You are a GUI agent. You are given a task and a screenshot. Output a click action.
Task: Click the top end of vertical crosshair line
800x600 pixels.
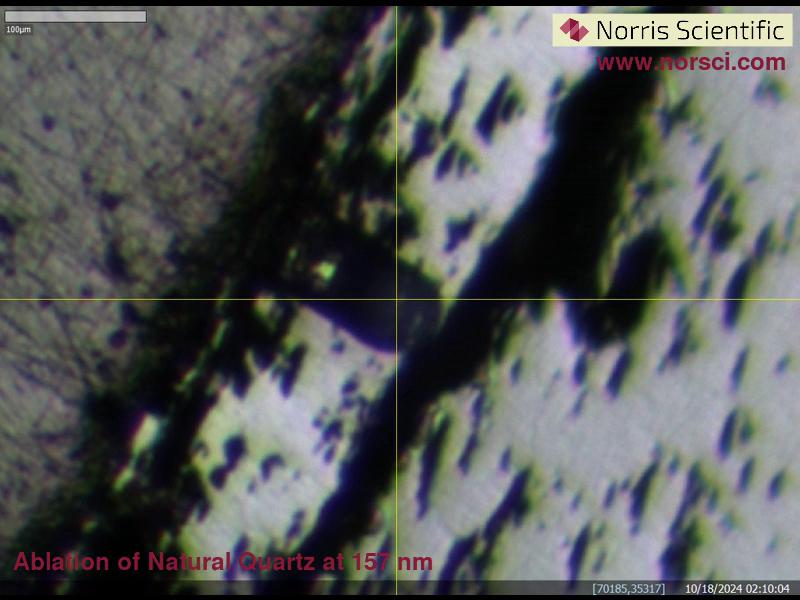397,9
